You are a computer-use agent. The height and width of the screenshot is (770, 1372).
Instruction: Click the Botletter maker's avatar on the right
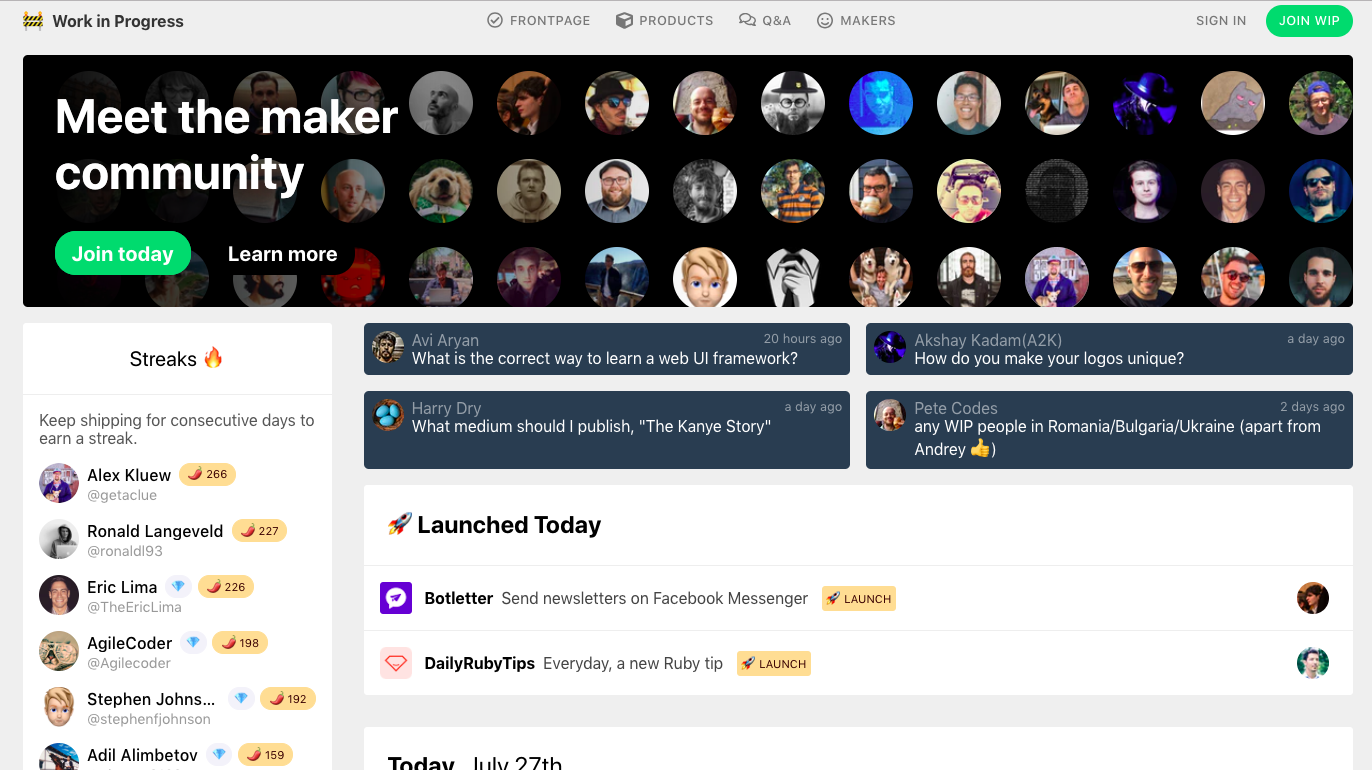click(1313, 598)
